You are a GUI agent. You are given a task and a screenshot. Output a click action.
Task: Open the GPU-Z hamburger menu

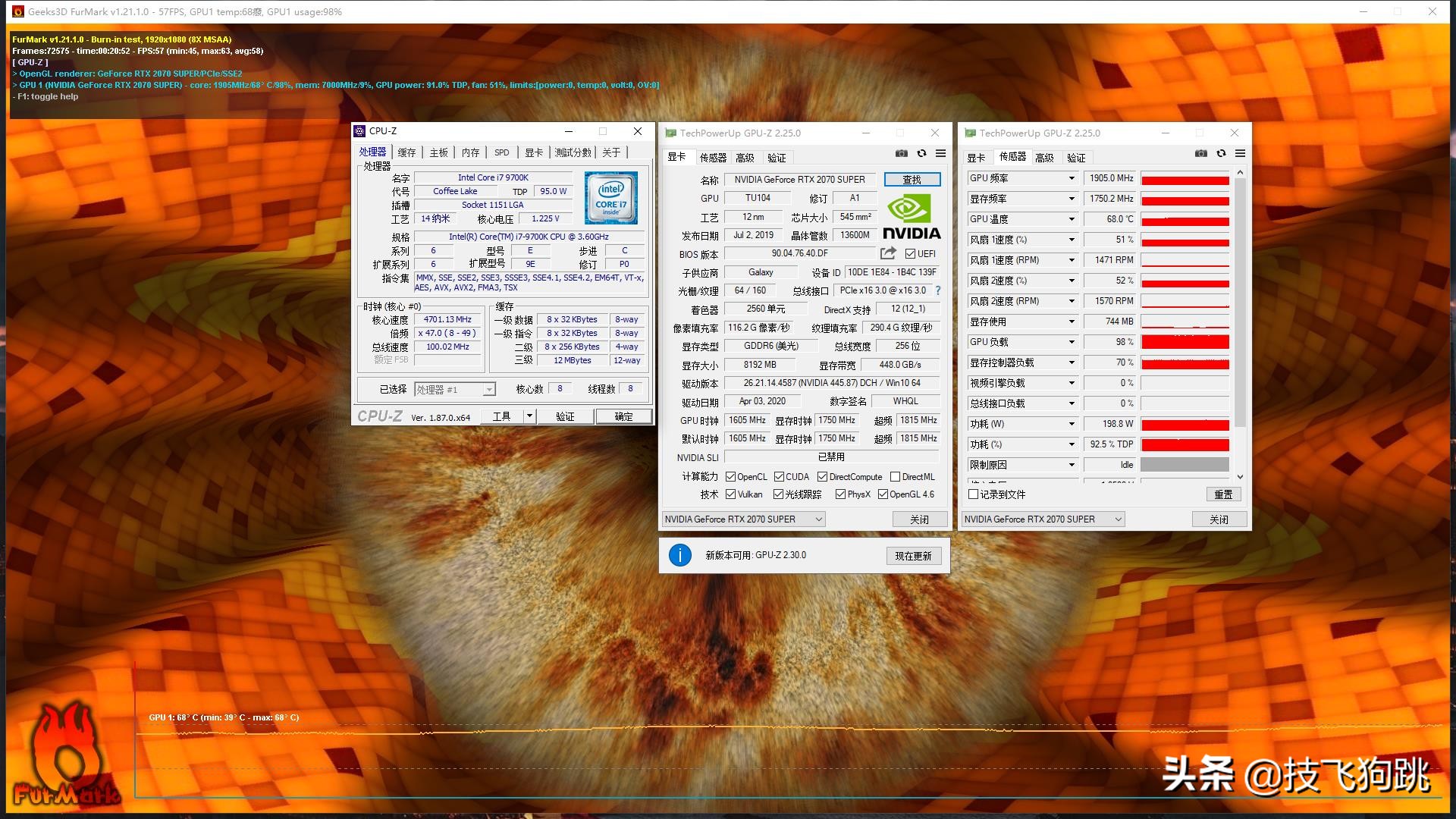click(x=940, y=153)
